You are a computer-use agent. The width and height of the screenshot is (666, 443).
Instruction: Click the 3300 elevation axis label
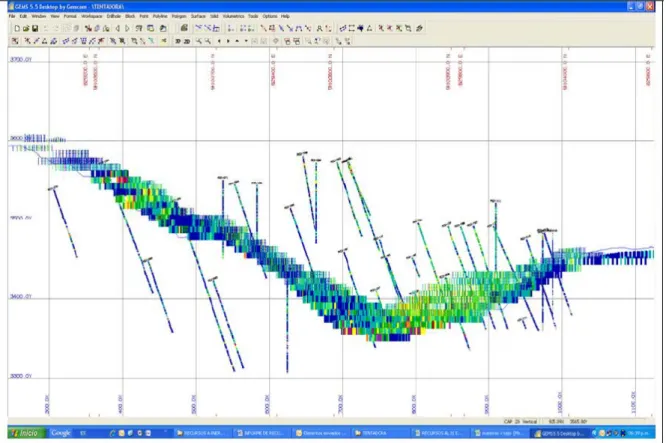tap(21, 376)
